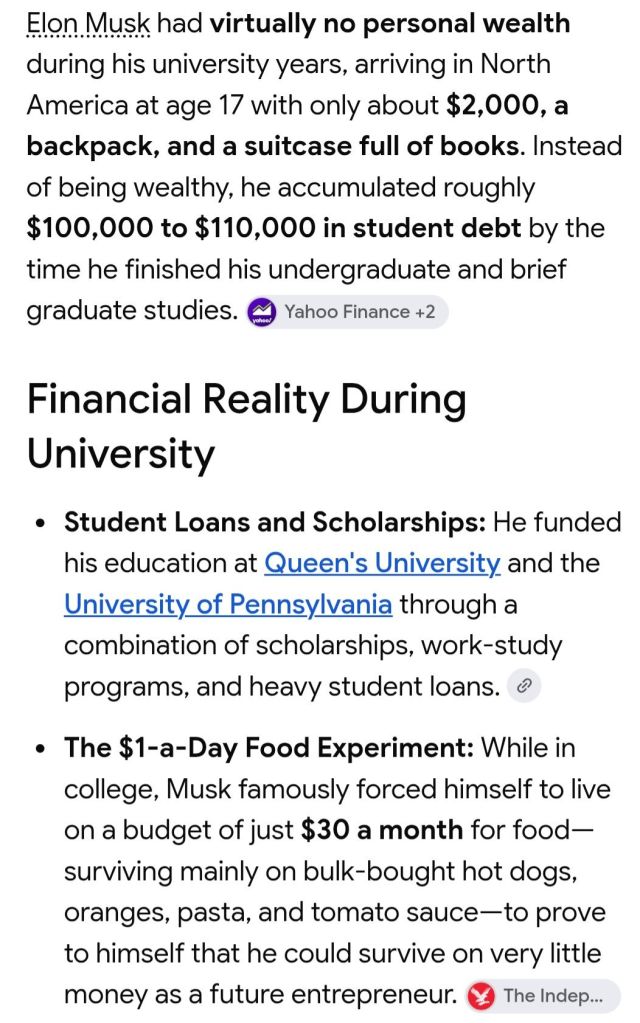Screen dimensions: 640x1023
Task: Open The Indep... source chip
Action: pyautogui.click(x=543, y=996)
